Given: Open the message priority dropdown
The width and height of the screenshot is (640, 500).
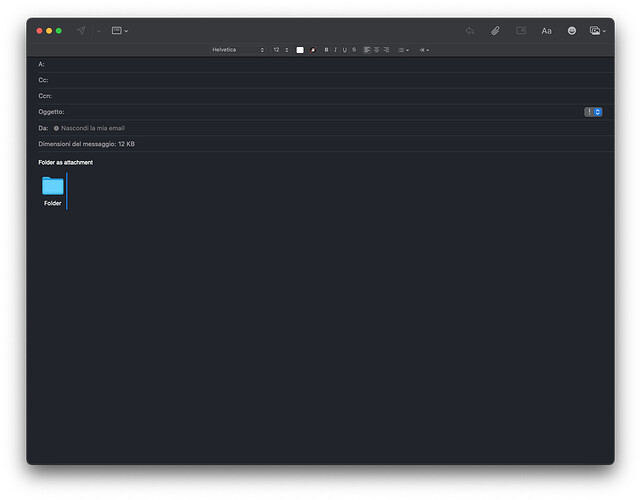Looking at the screenshot, I should pyautogui.click(x=593, y=112).
